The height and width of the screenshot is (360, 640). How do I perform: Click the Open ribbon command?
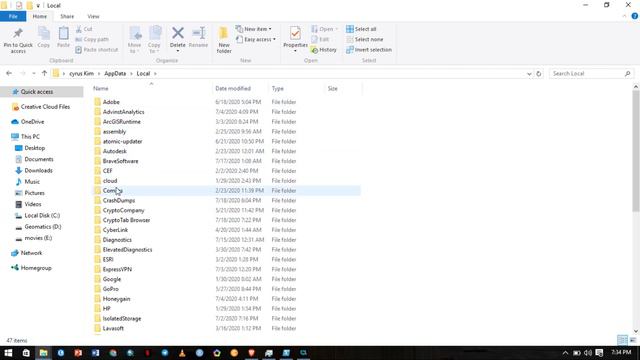324,29
